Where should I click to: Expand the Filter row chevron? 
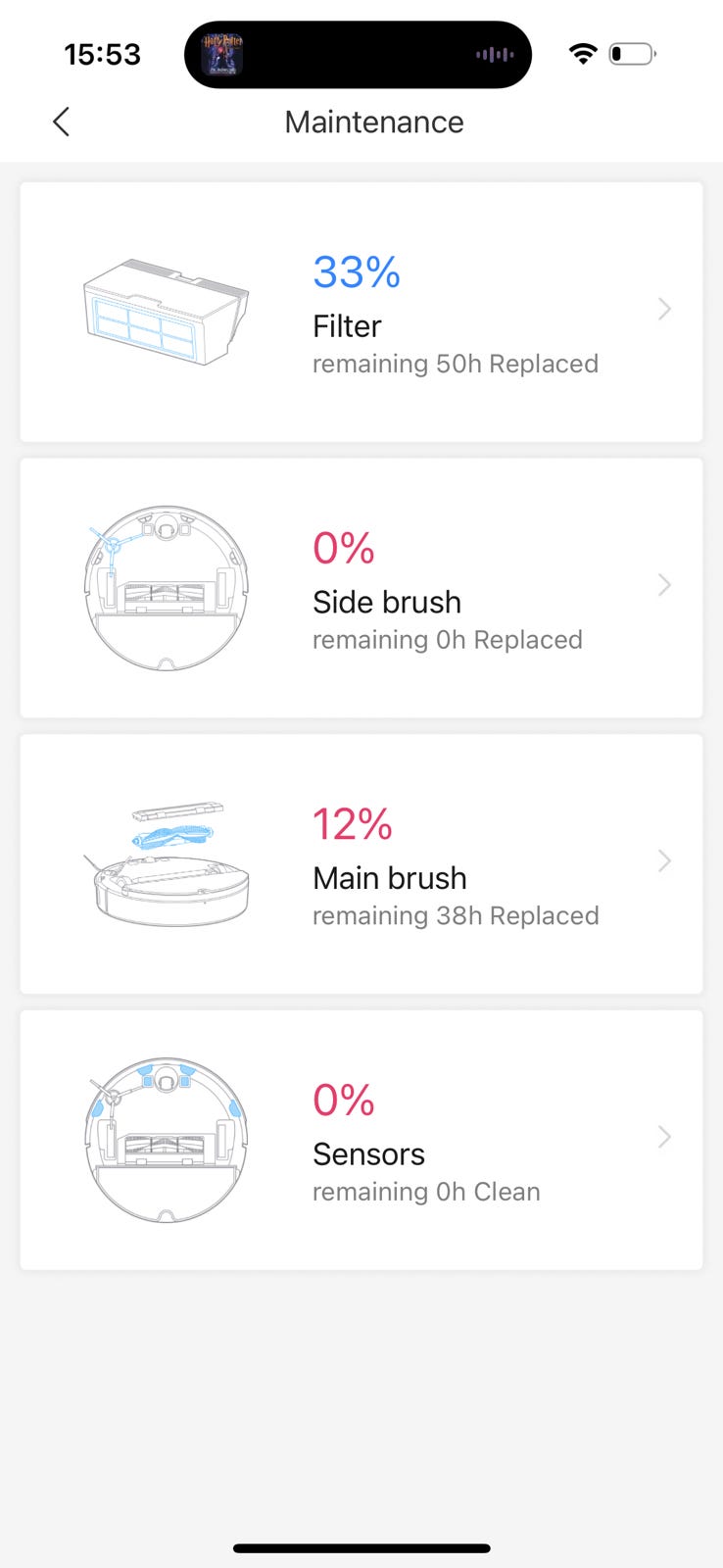tap(664, 310)
